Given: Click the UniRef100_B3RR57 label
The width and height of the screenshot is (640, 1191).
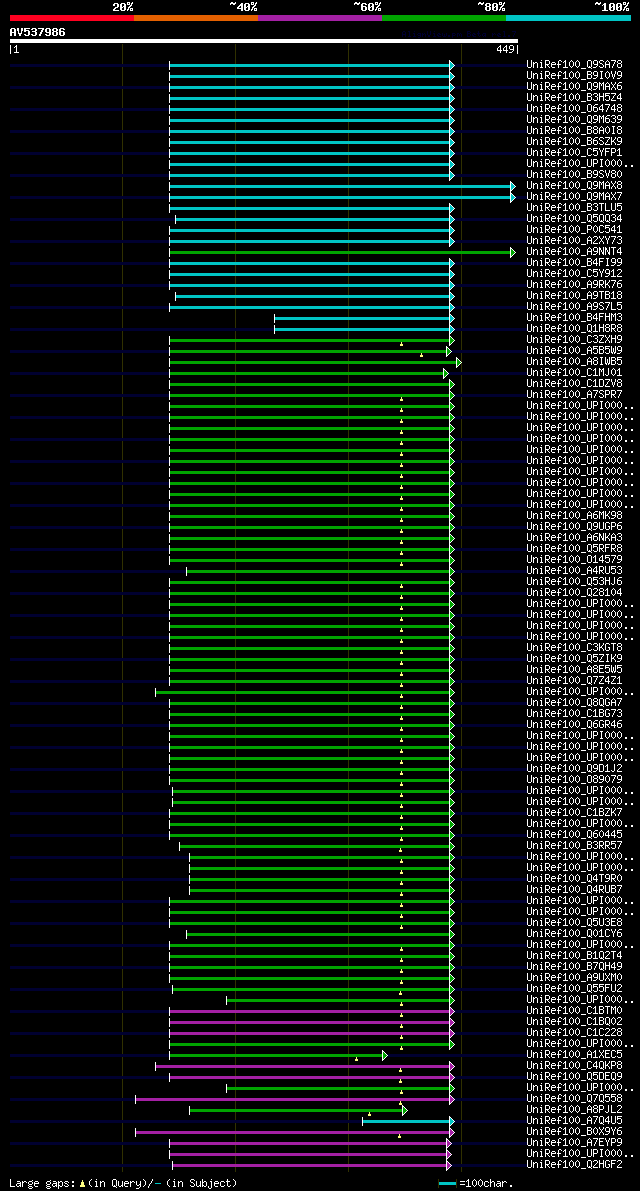Looking at the screenshot, I should 574,847.
